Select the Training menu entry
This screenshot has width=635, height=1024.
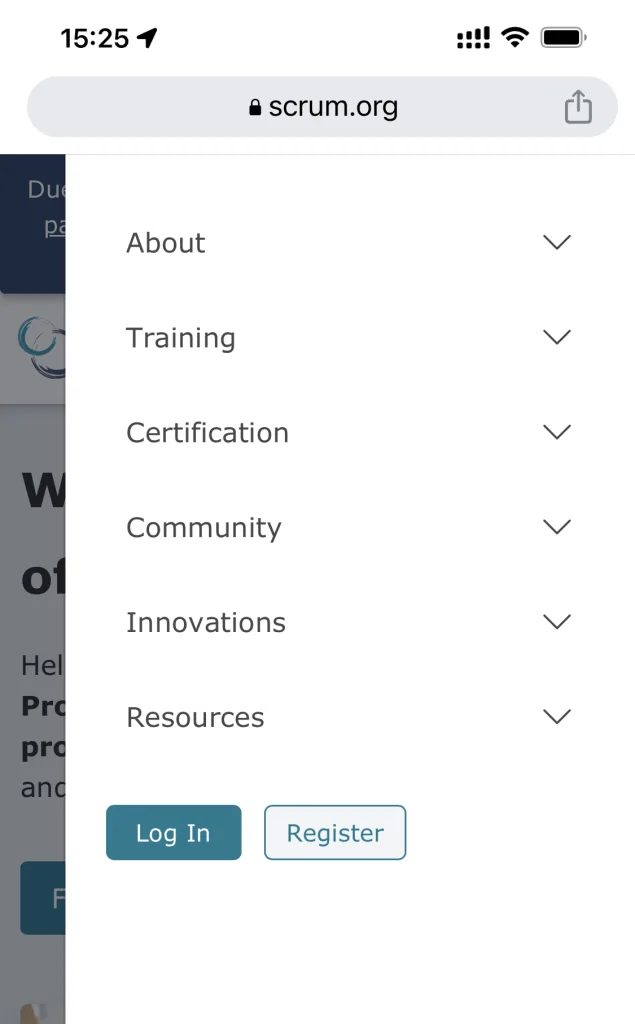180,338
